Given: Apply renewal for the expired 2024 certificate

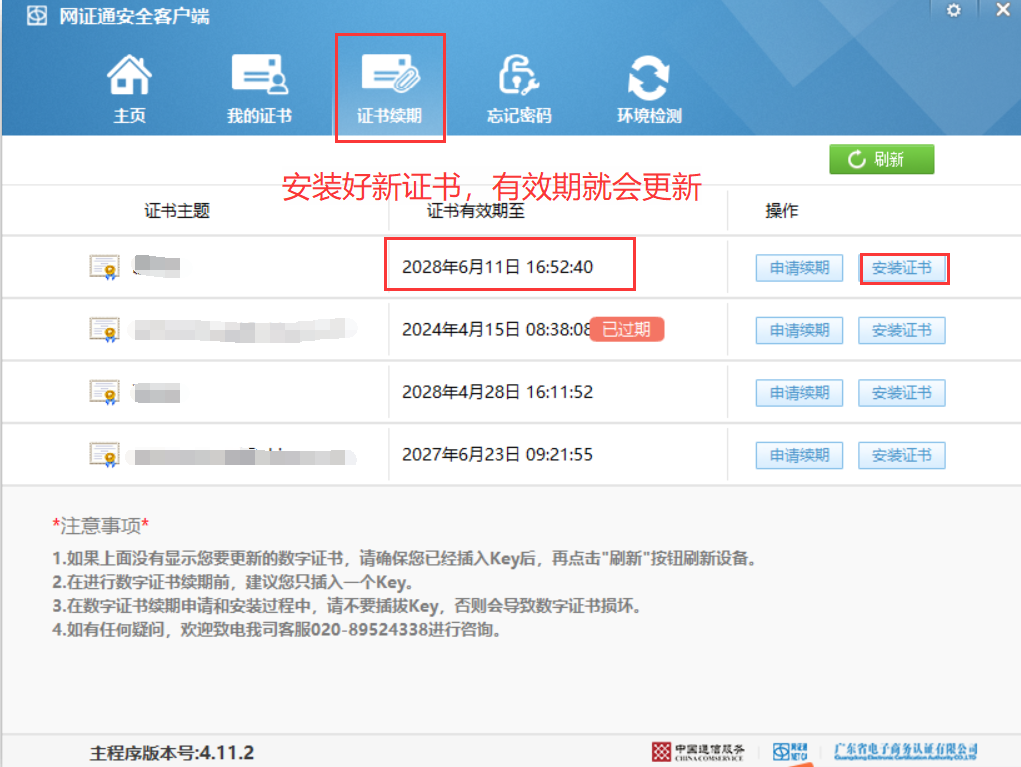Looking at the screenshot, I should click(799, 330).
